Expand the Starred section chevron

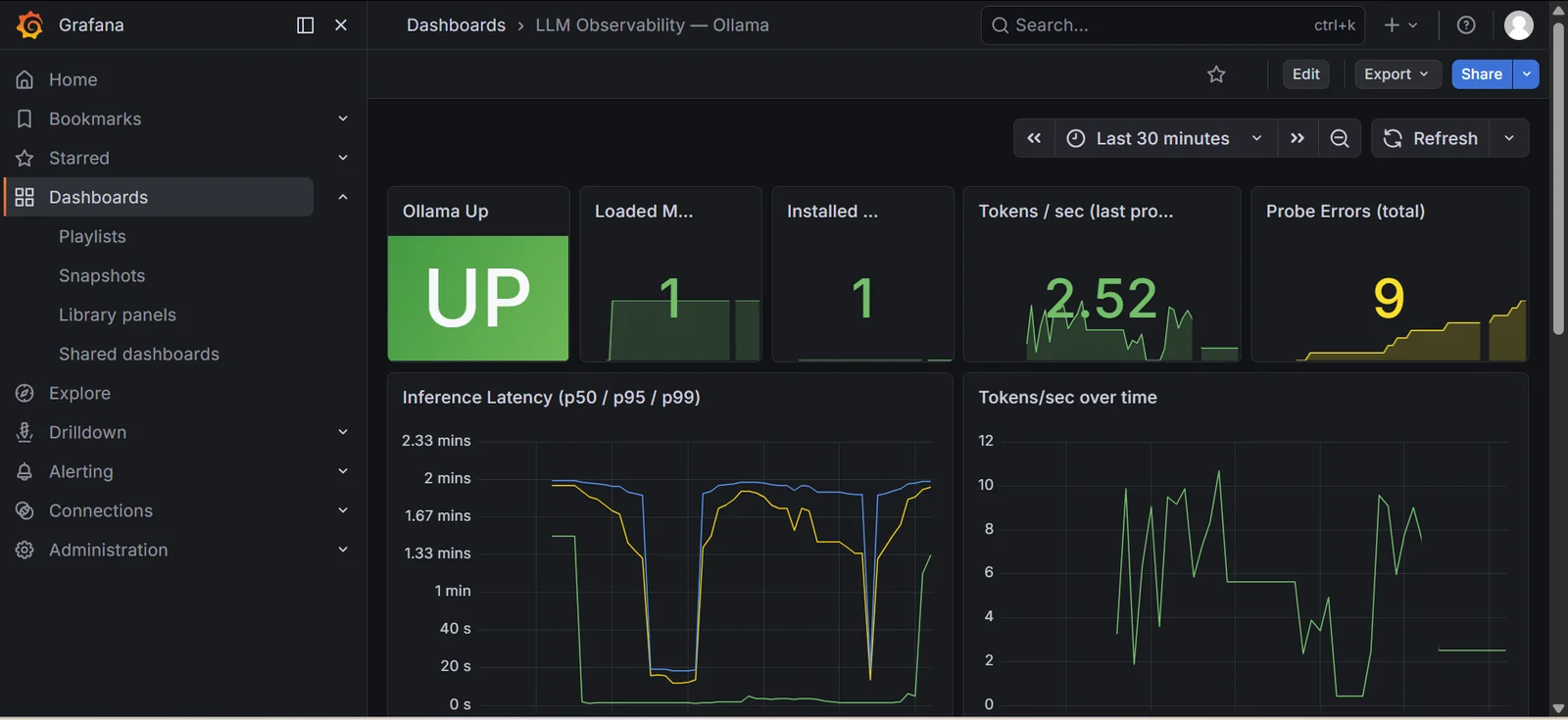tap(343, 158)
